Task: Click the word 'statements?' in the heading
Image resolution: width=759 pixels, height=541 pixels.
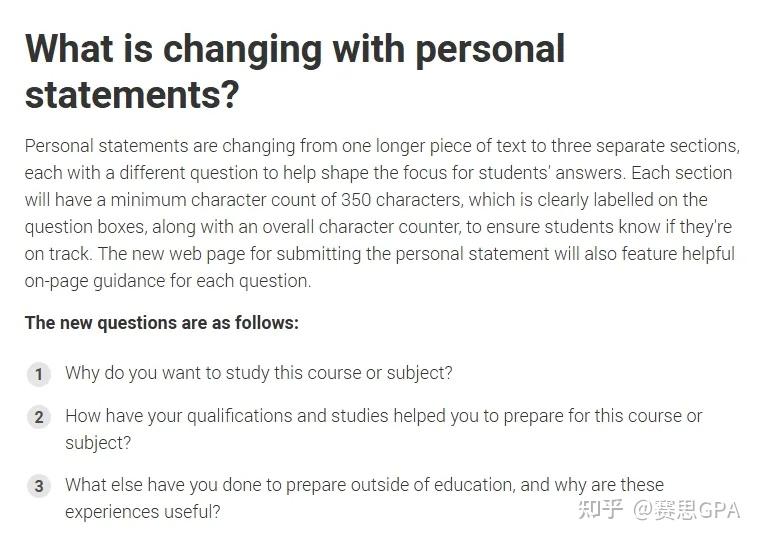Action: [x=132, y=95]
